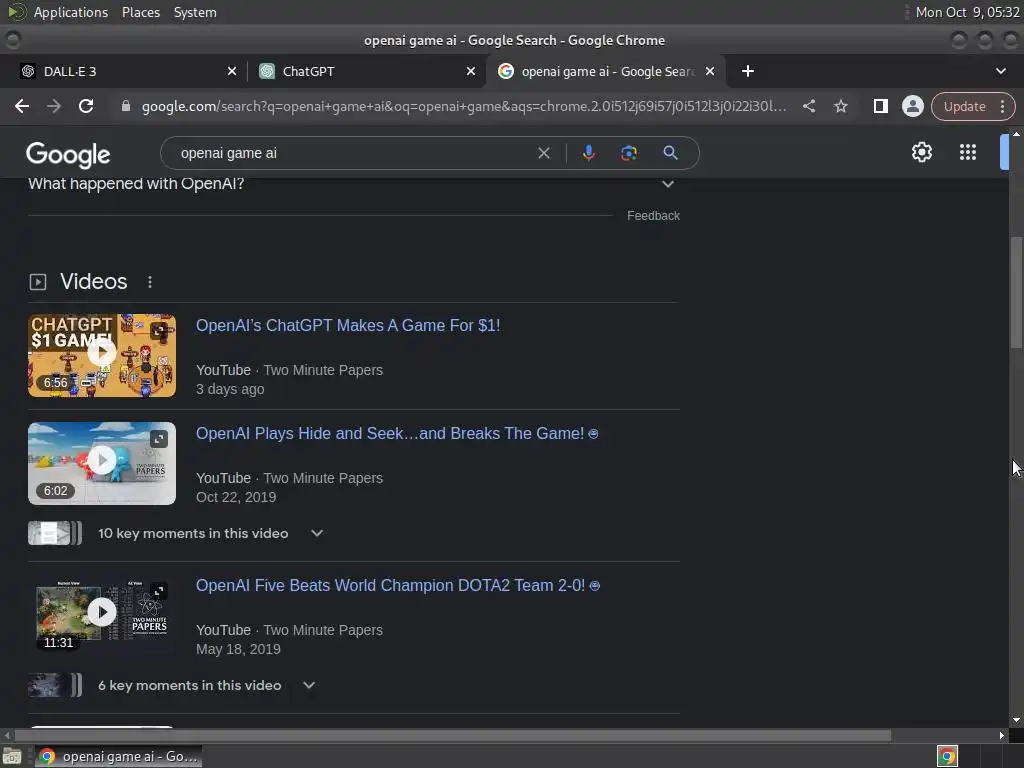
Task: Close the ChatGPT tab
Action: point(471,71)
